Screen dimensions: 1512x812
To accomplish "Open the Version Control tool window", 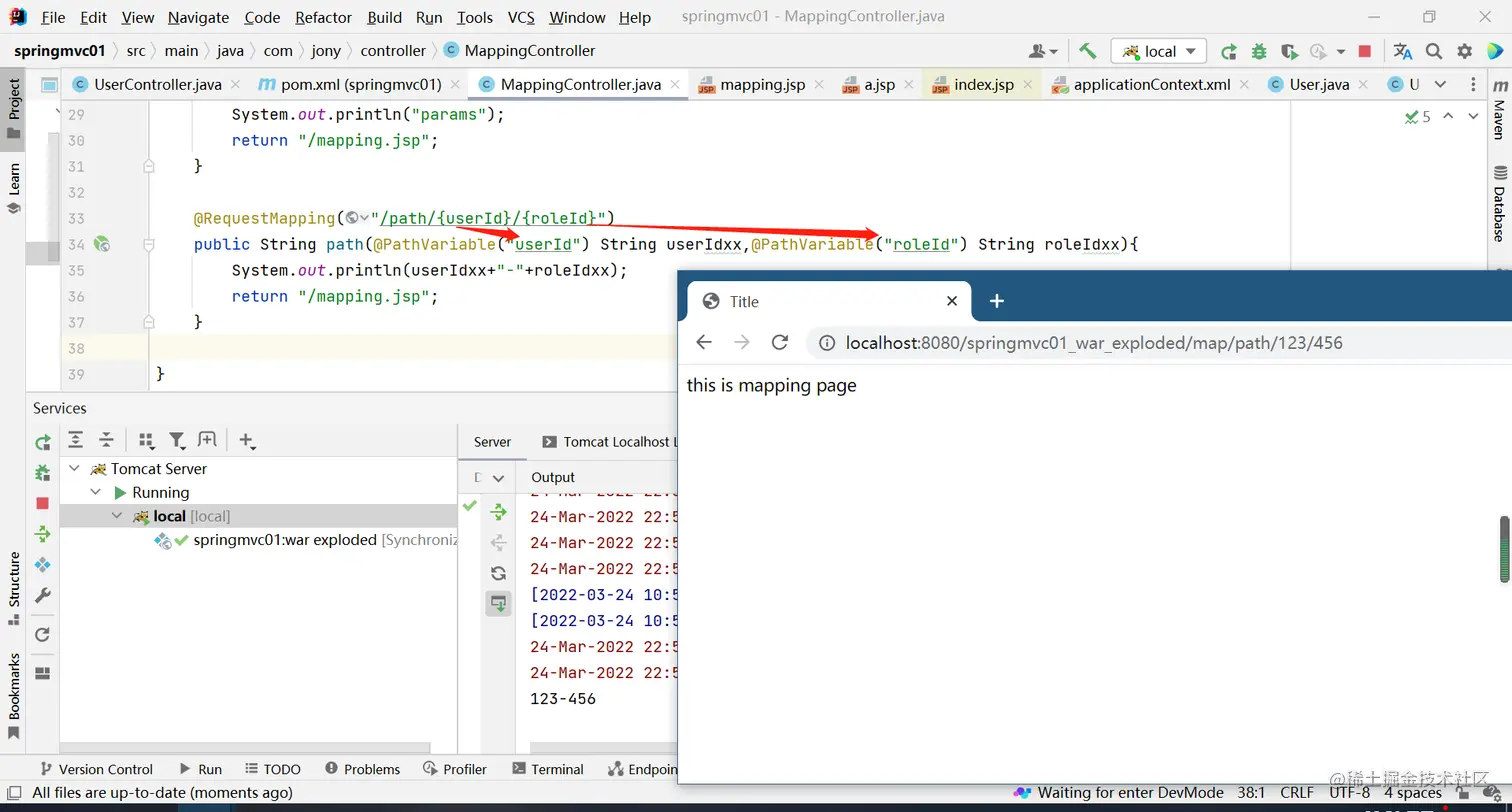I will click(96, 769).
